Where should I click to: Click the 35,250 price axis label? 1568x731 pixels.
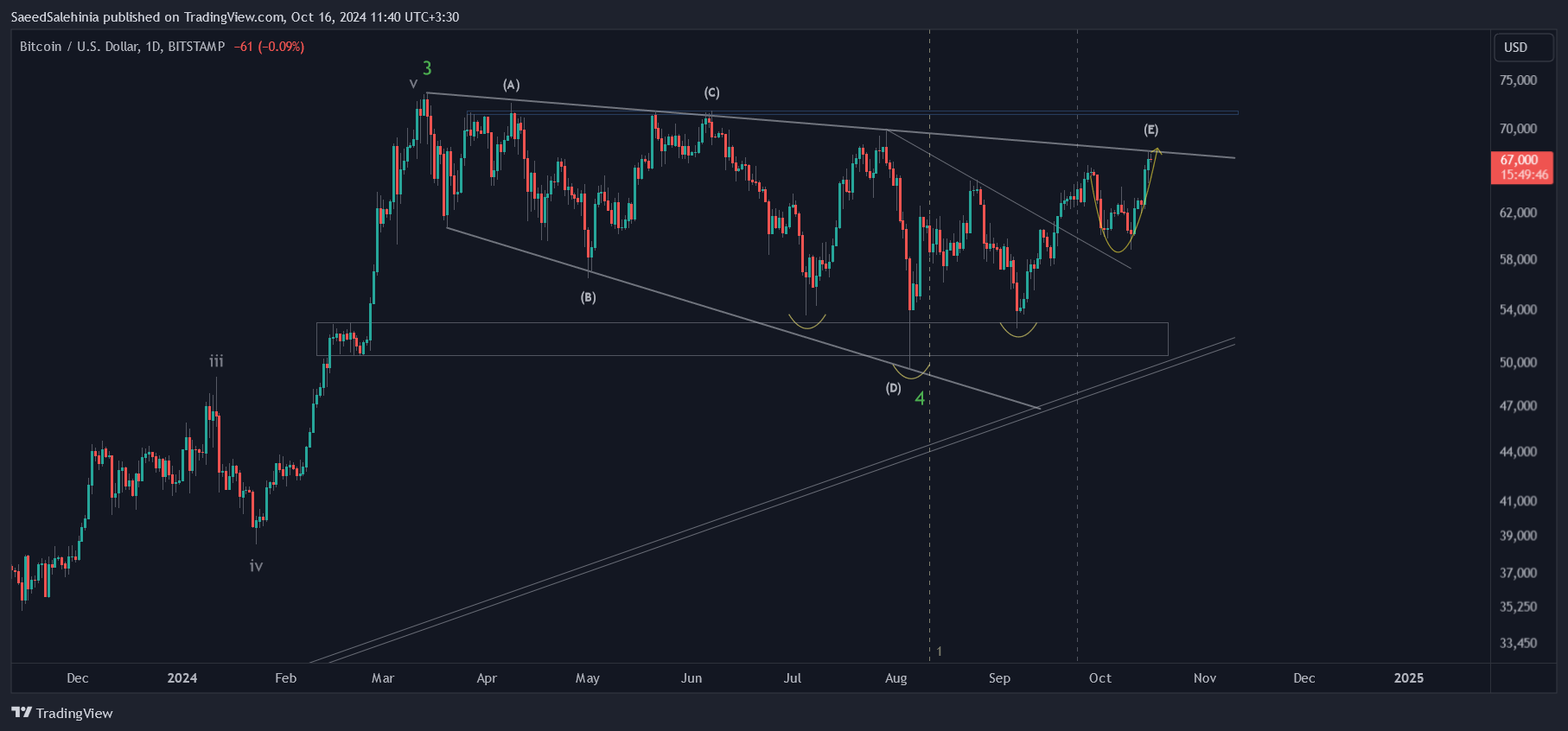(x=1518, y=607)
